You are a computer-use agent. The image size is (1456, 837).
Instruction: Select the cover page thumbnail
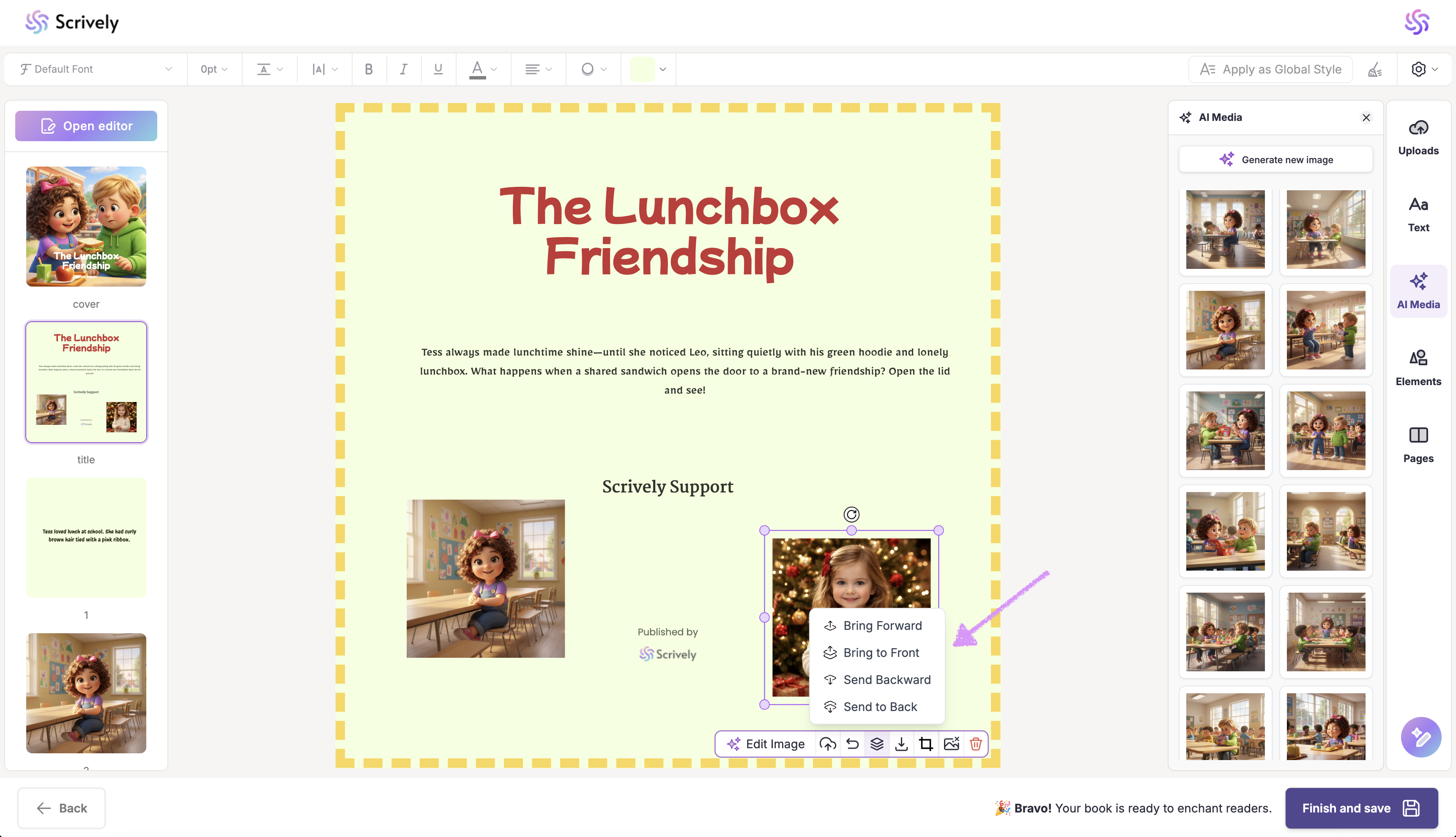(x=86, y=227)
